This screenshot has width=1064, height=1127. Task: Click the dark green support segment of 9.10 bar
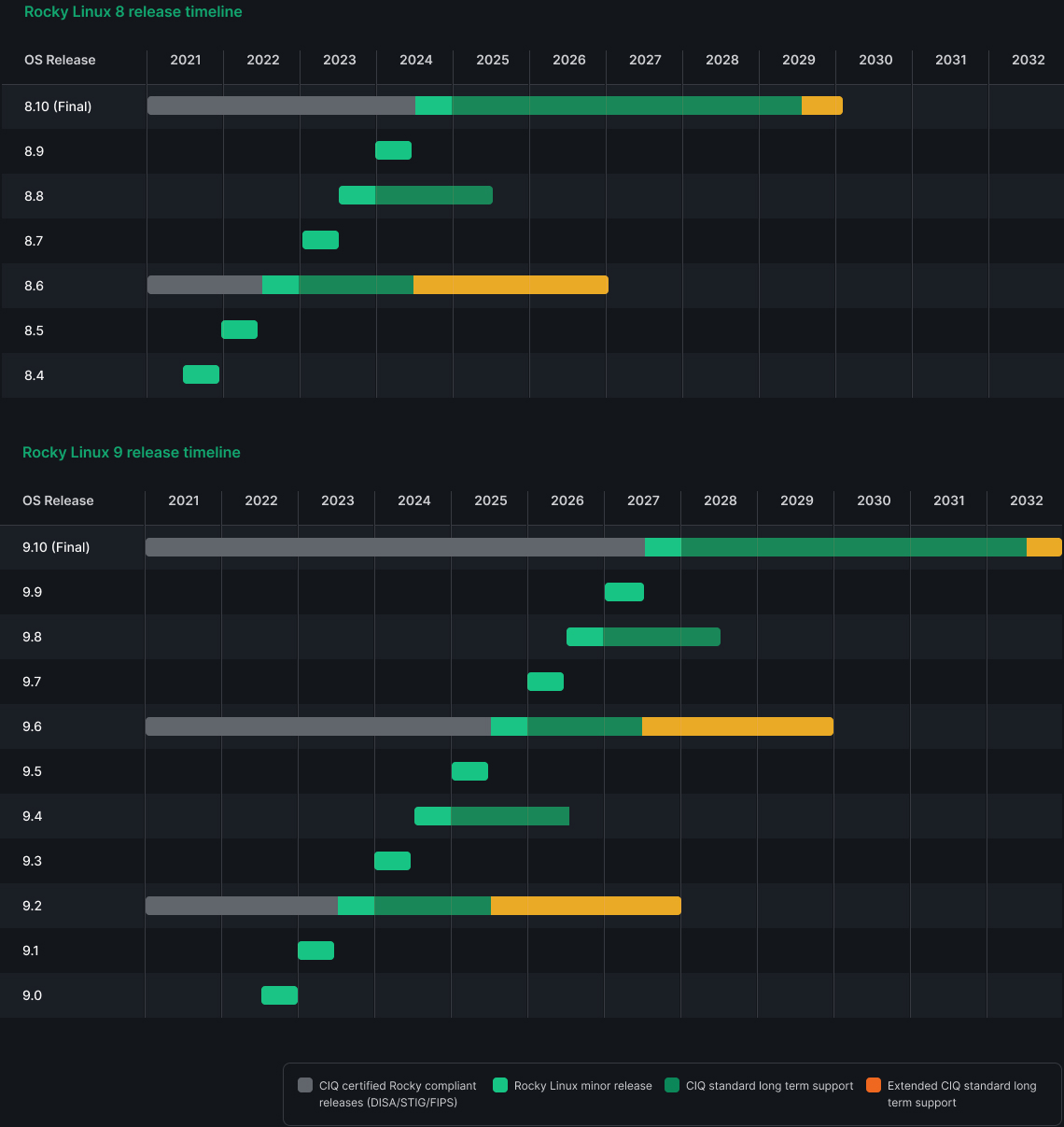click(854, 547)
